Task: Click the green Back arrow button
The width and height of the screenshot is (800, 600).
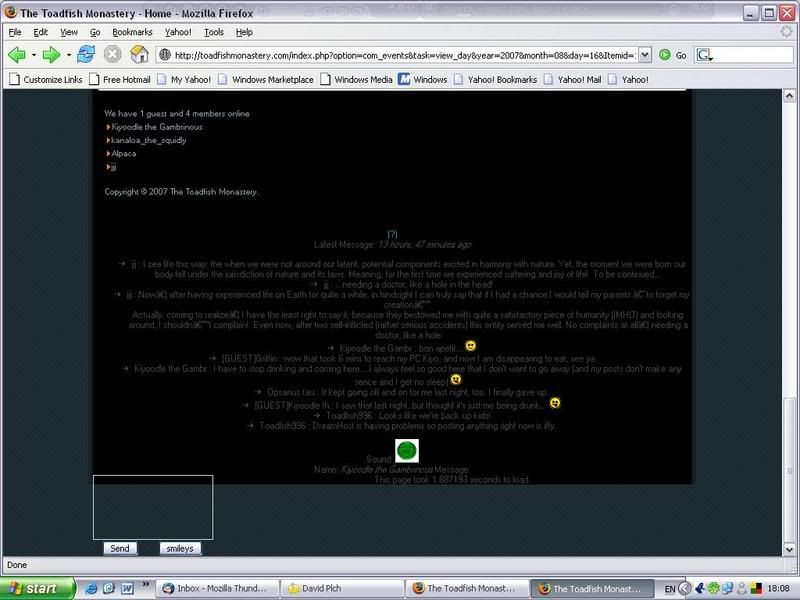Action: tap(17, 54)
